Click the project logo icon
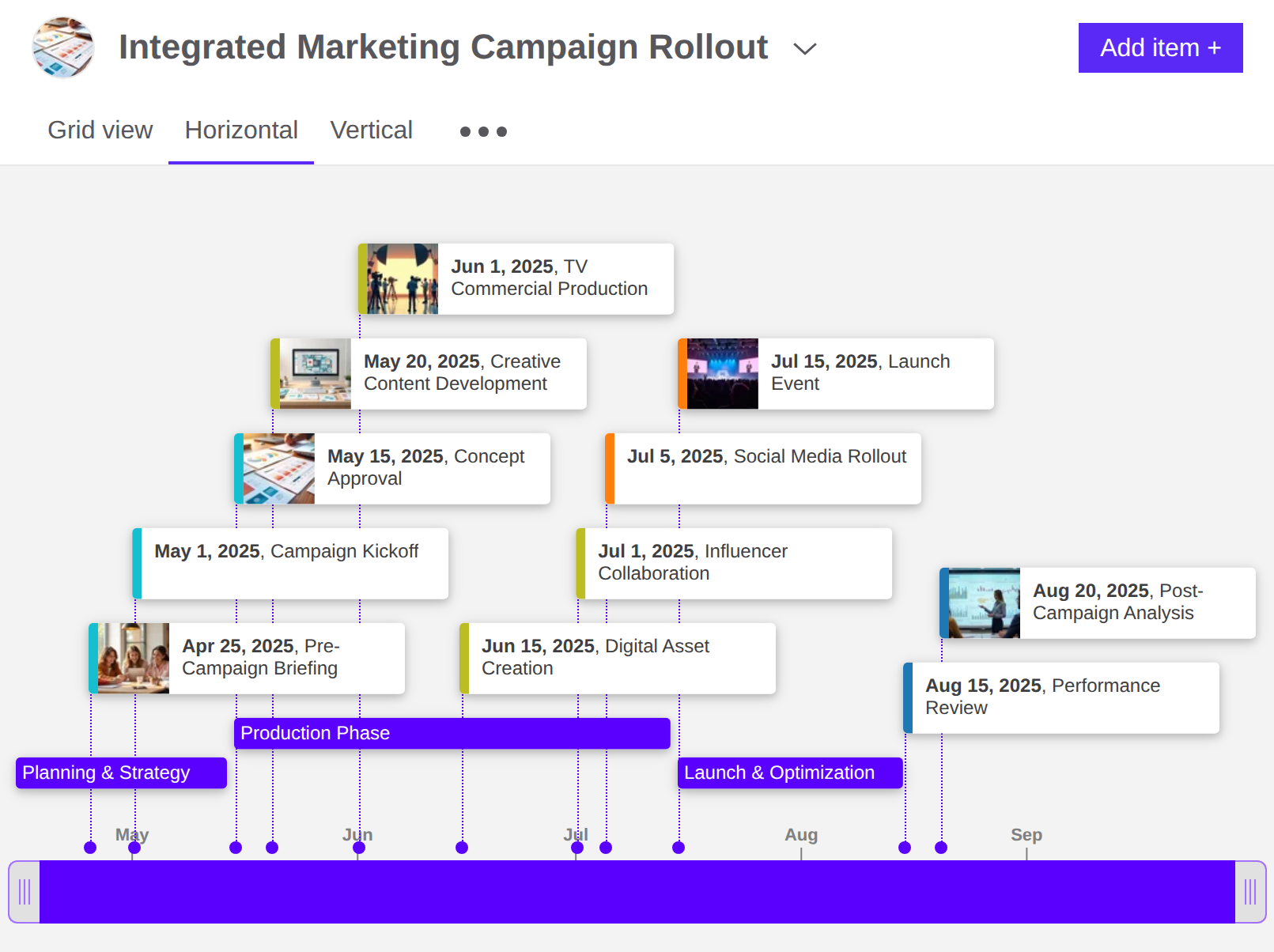Image resolution: width=1274 pixels, height=952 pixels. click(x=62, y=47)
